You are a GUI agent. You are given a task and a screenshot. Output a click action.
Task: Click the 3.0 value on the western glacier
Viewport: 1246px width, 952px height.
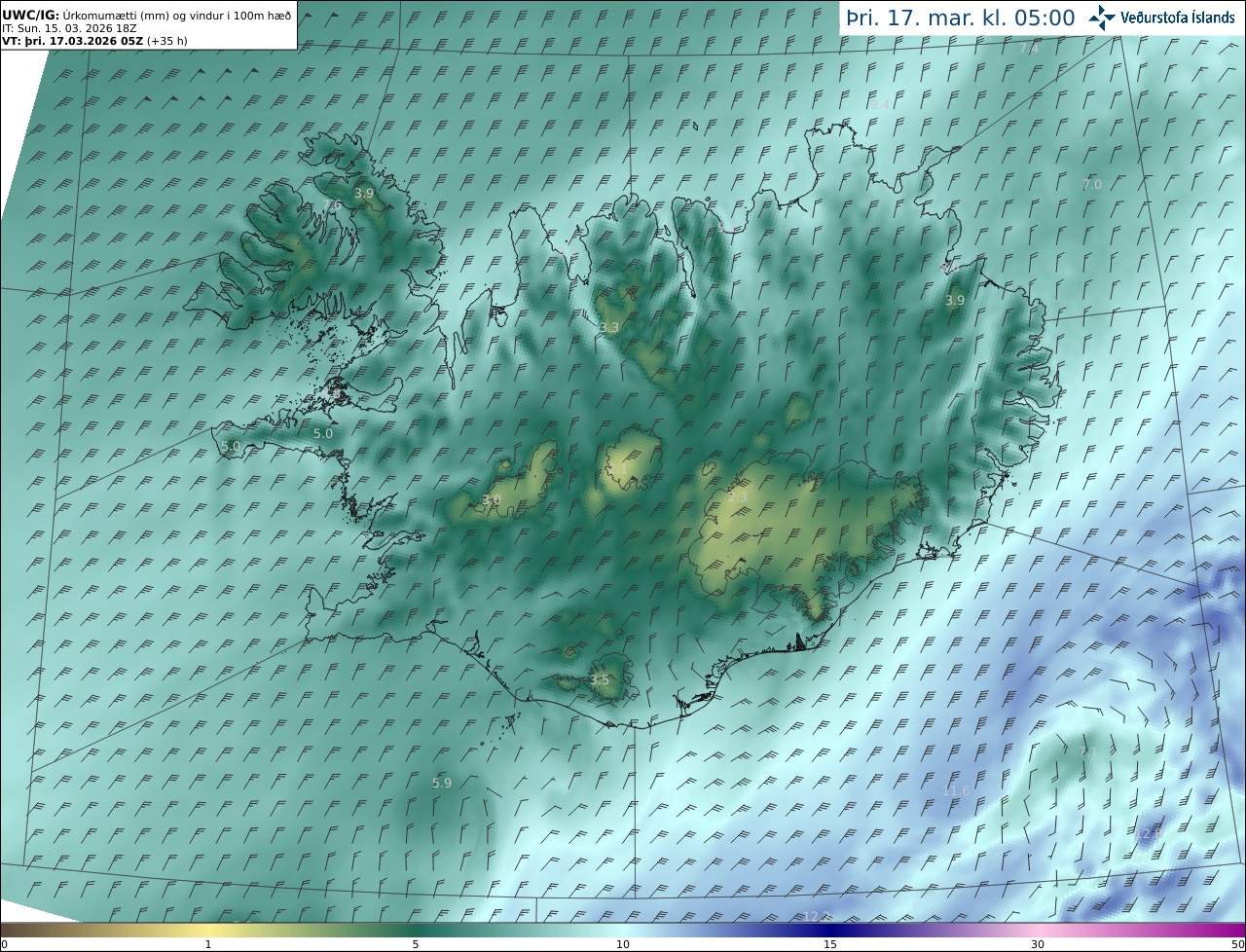(x=492, y=500)
